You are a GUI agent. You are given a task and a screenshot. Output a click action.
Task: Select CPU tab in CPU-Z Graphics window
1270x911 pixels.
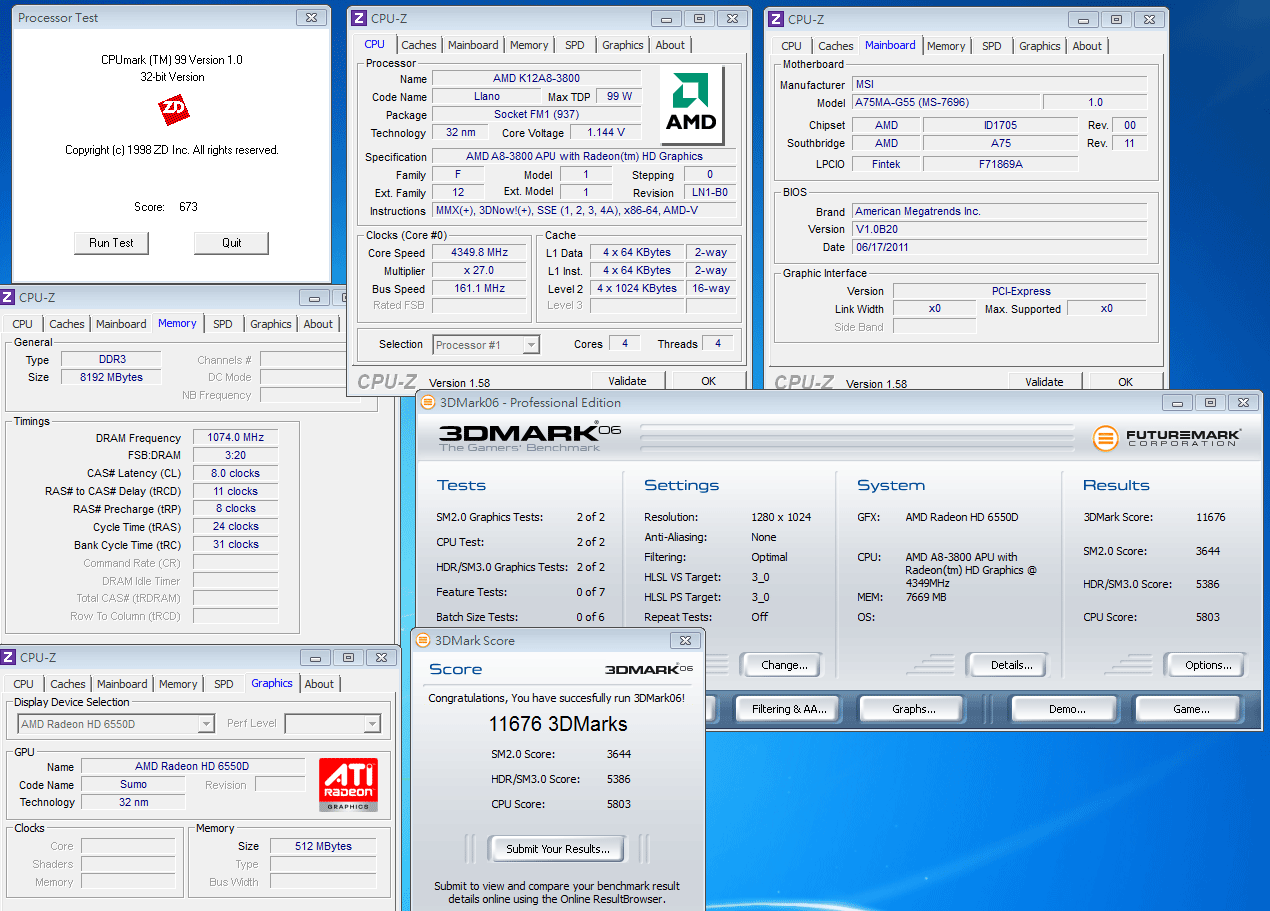click(24, 684)
